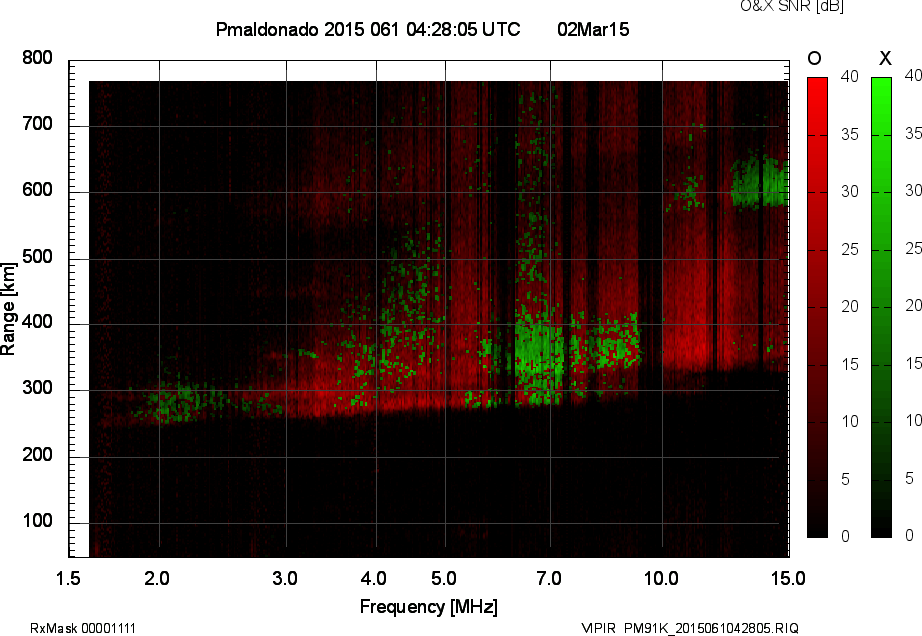This screenshot has width=922, height=636.
Task: Click the 15.0 frequency tick label
Action: pyautogui.click(x=788, y=578)
